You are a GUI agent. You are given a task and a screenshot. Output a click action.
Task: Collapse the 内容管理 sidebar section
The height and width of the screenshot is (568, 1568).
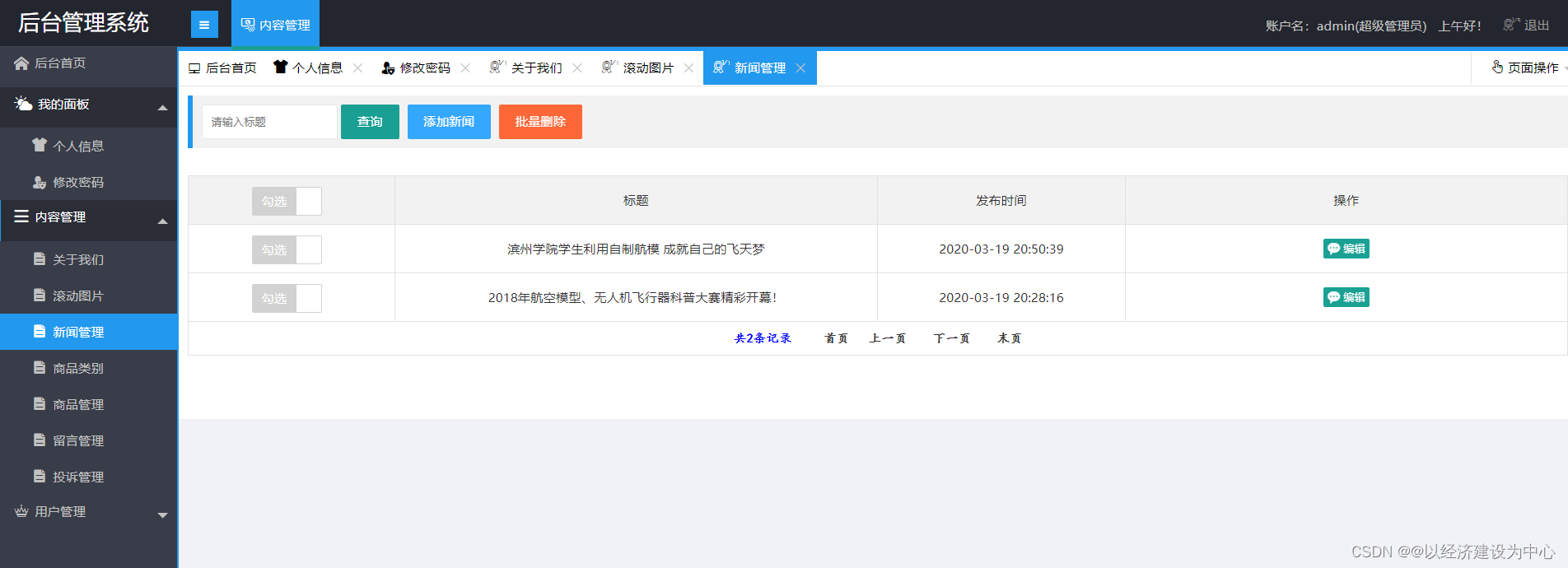tap(162, 221)
